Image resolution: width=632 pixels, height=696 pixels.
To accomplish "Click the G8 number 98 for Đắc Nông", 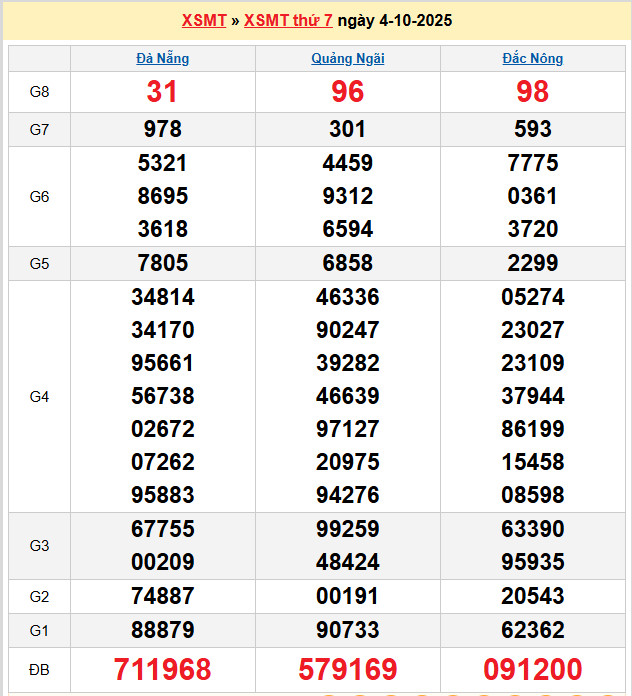I will tap(532, 92).
